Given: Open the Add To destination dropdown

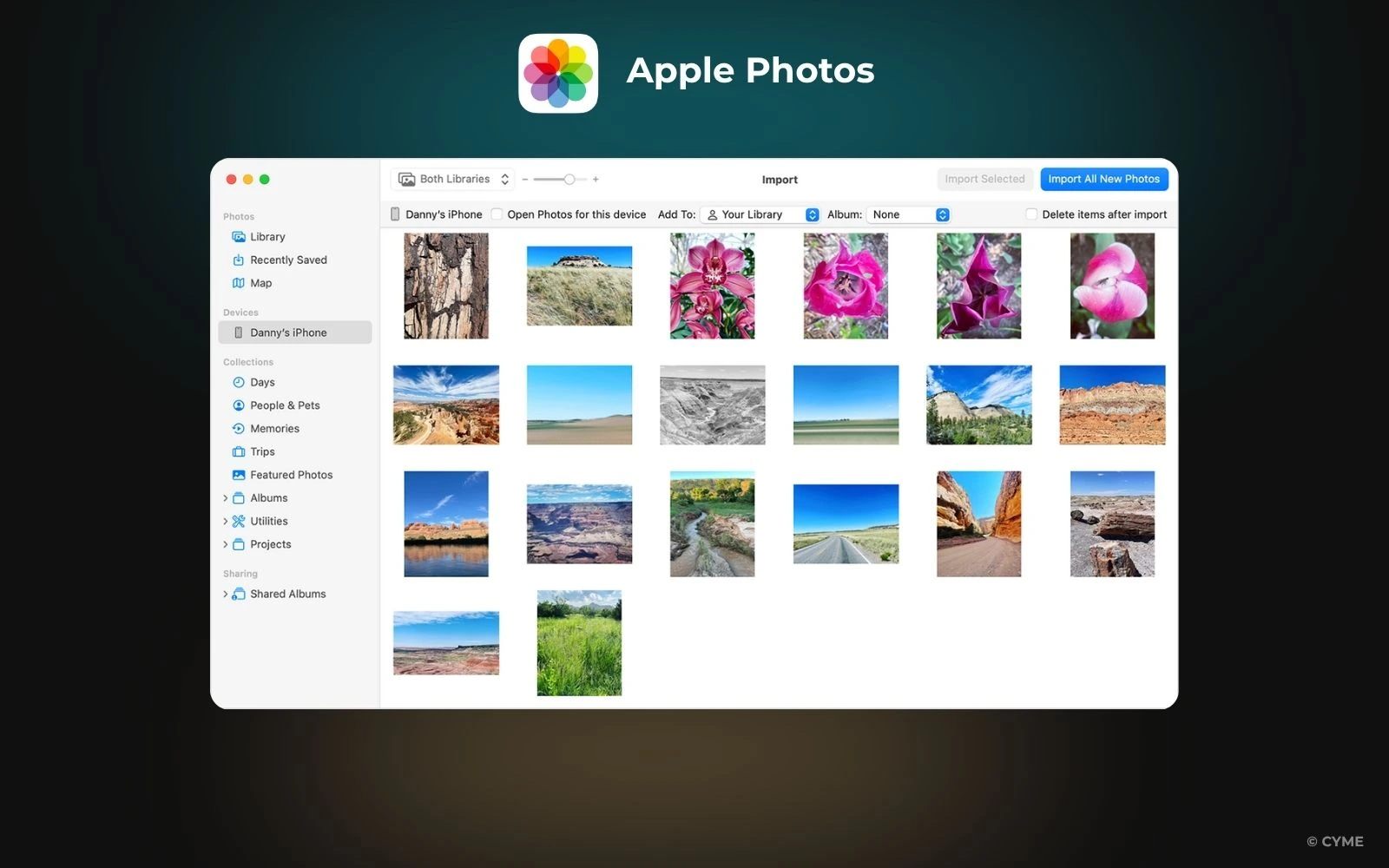Looking at the screenshot, I should point(759,214).
